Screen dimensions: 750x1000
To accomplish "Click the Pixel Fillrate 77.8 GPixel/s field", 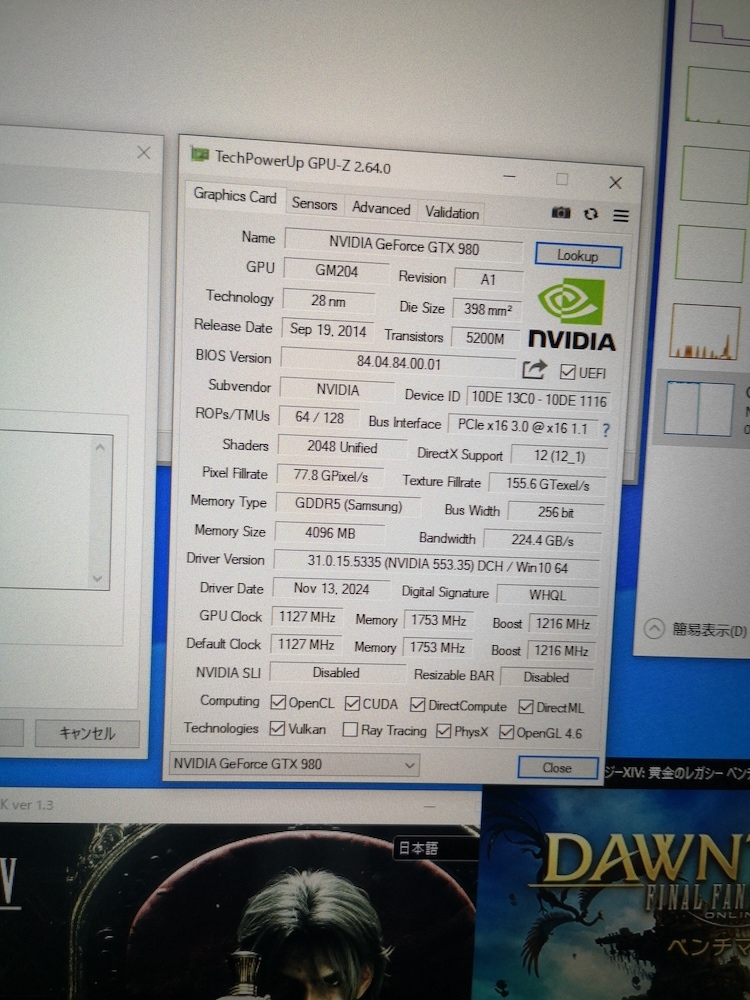I will point(330,475).
